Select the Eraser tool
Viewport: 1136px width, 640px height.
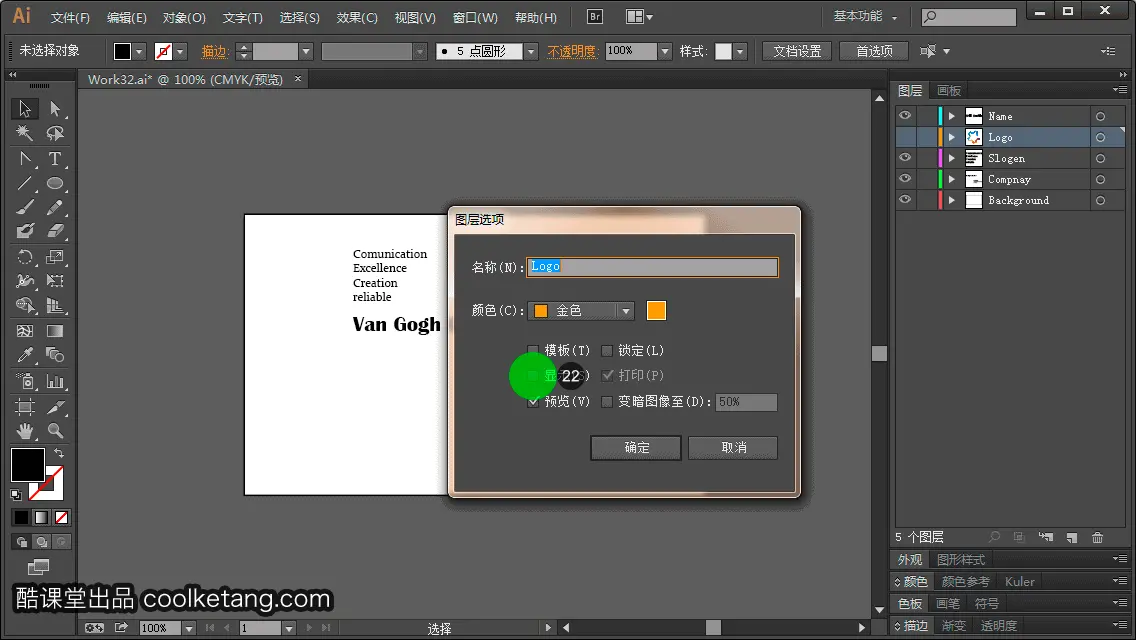click(x=55, y=232)
